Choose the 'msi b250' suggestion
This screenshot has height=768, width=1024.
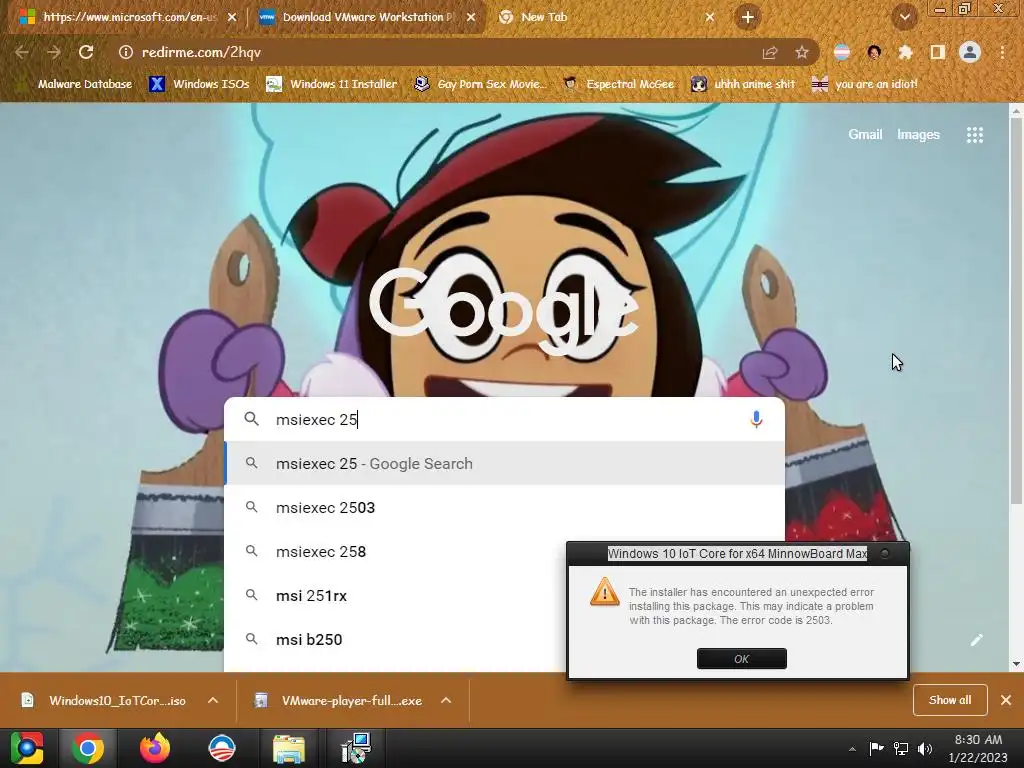click(395, 639)
